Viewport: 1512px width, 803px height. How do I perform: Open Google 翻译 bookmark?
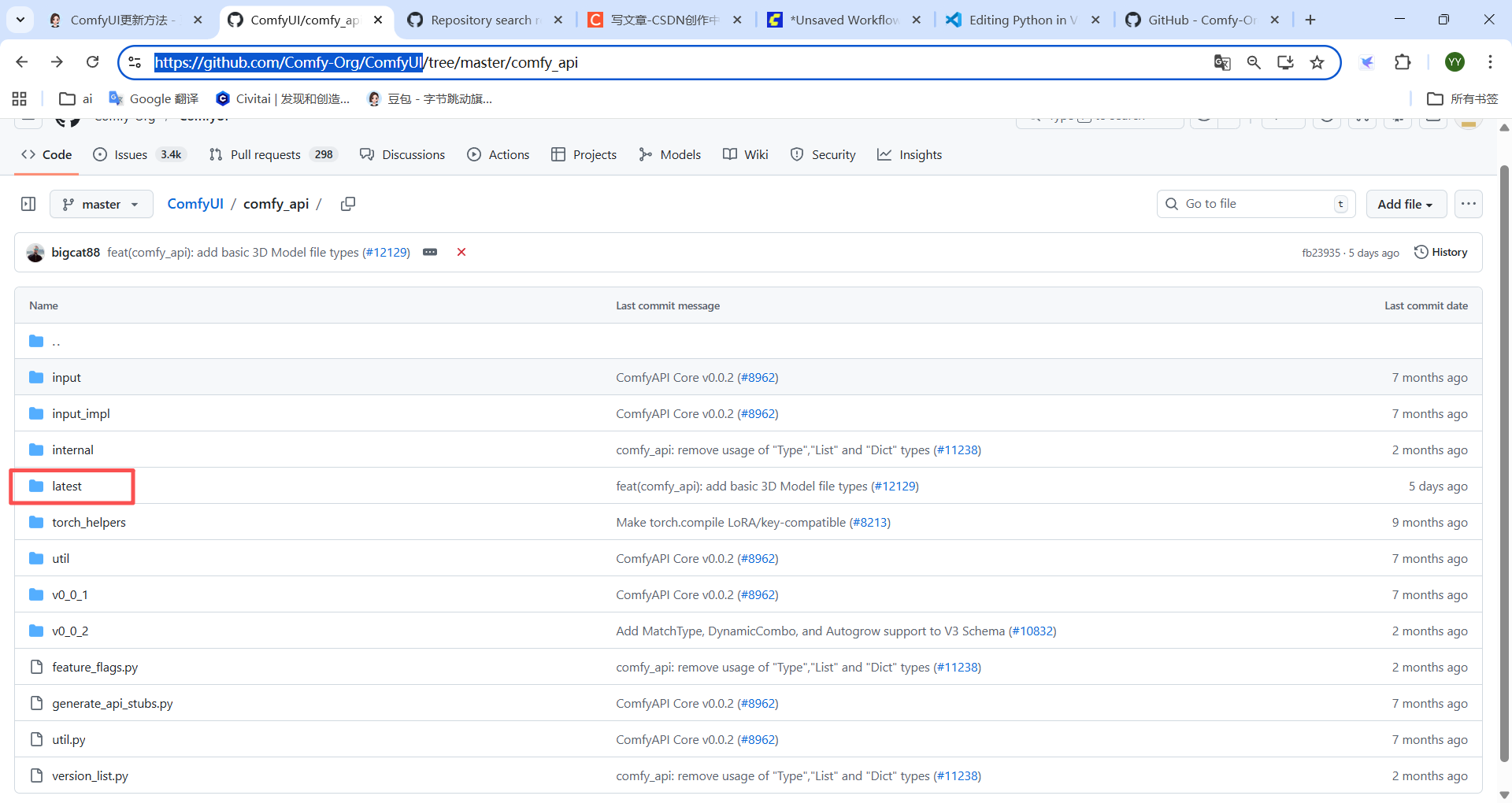pyautogui.click(x=154, y=98)
